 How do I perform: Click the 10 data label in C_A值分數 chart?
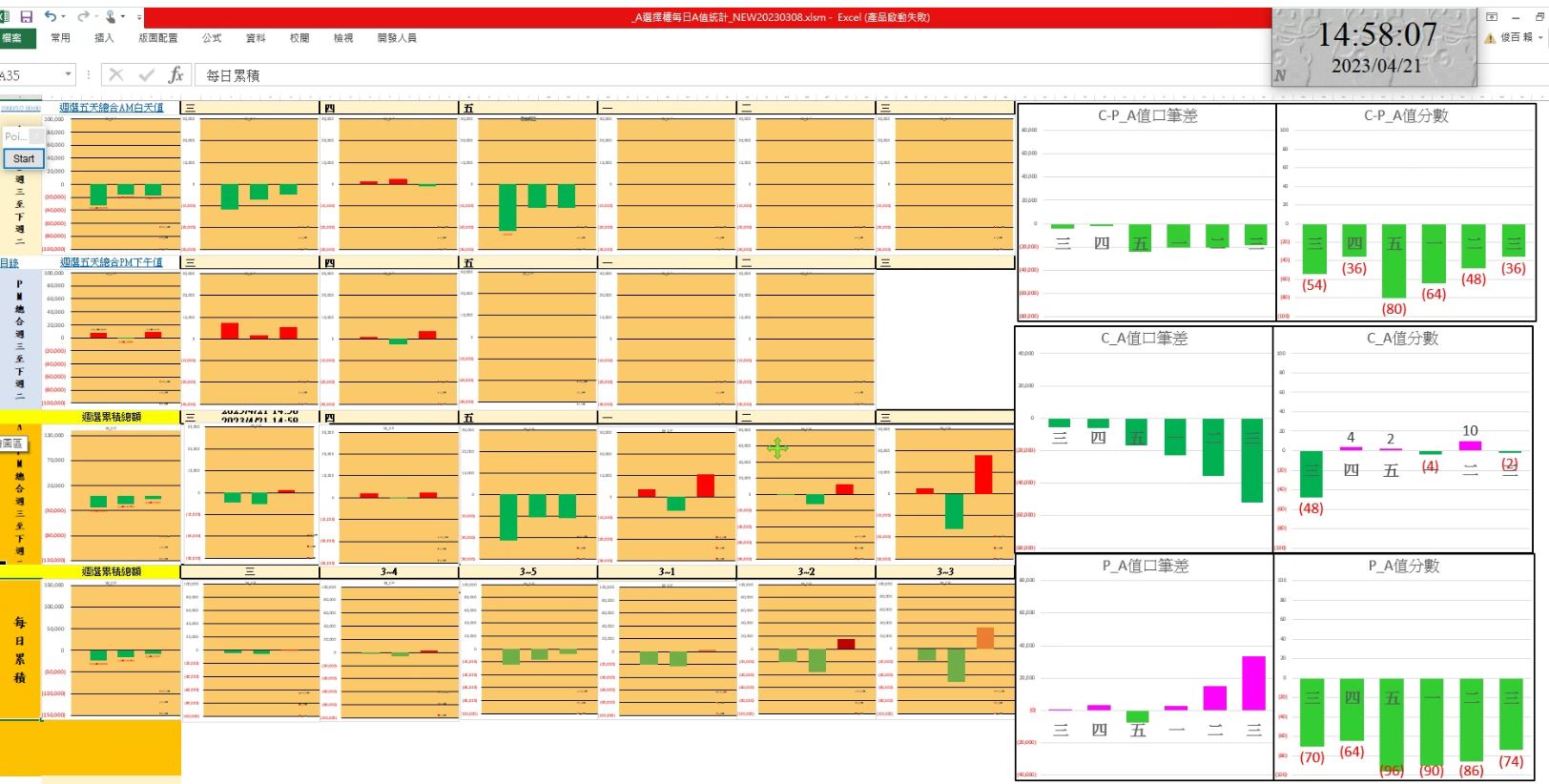click(x=1470, y=431)
